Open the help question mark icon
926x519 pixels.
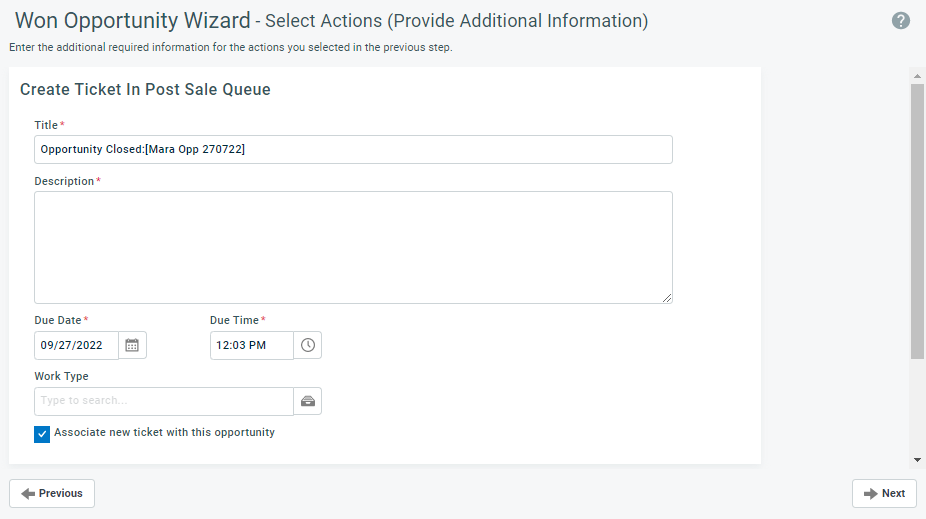tap(901, 21)
